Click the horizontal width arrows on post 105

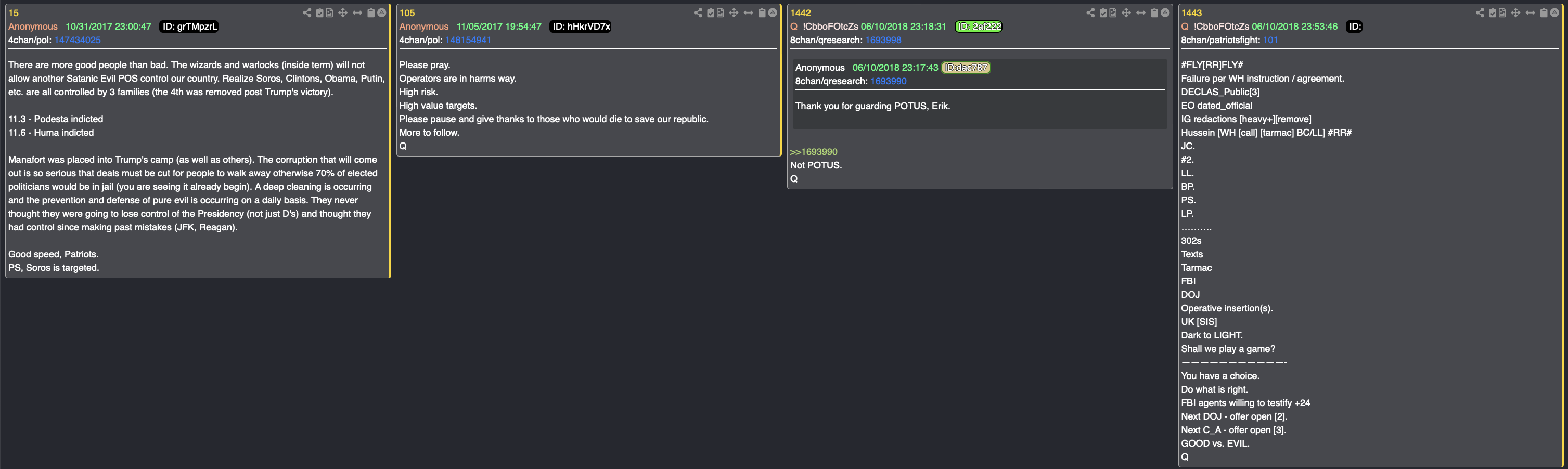click(748, 13)
